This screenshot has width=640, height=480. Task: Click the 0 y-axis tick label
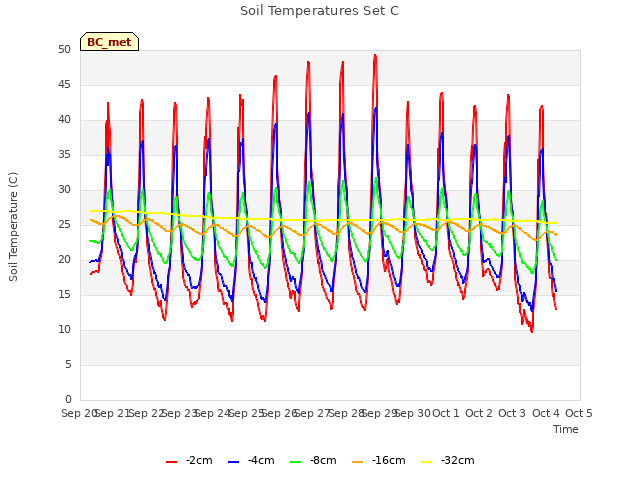pyautogui.click(x=68, y=400)
